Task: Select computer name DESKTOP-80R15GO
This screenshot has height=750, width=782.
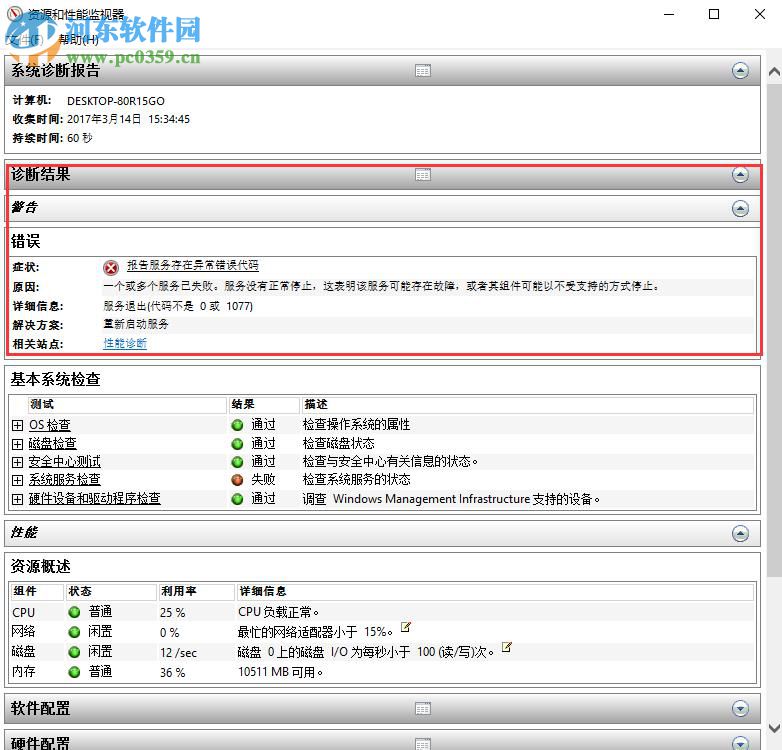Action: tap(116, 101)
